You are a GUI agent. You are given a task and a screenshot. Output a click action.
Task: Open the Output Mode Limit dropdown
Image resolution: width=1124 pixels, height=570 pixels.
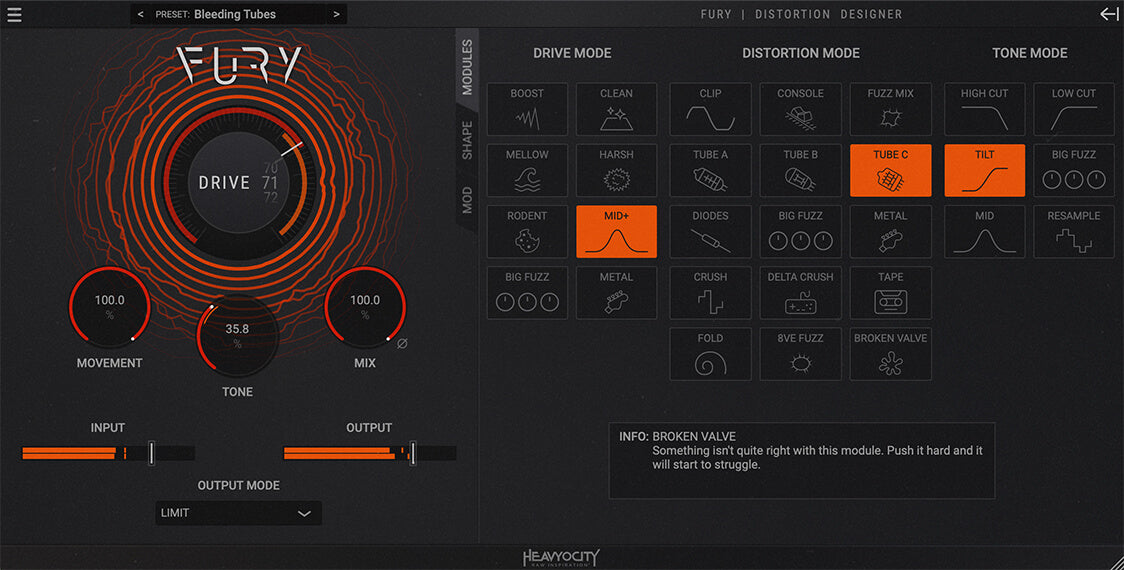[x=238, y=513]
